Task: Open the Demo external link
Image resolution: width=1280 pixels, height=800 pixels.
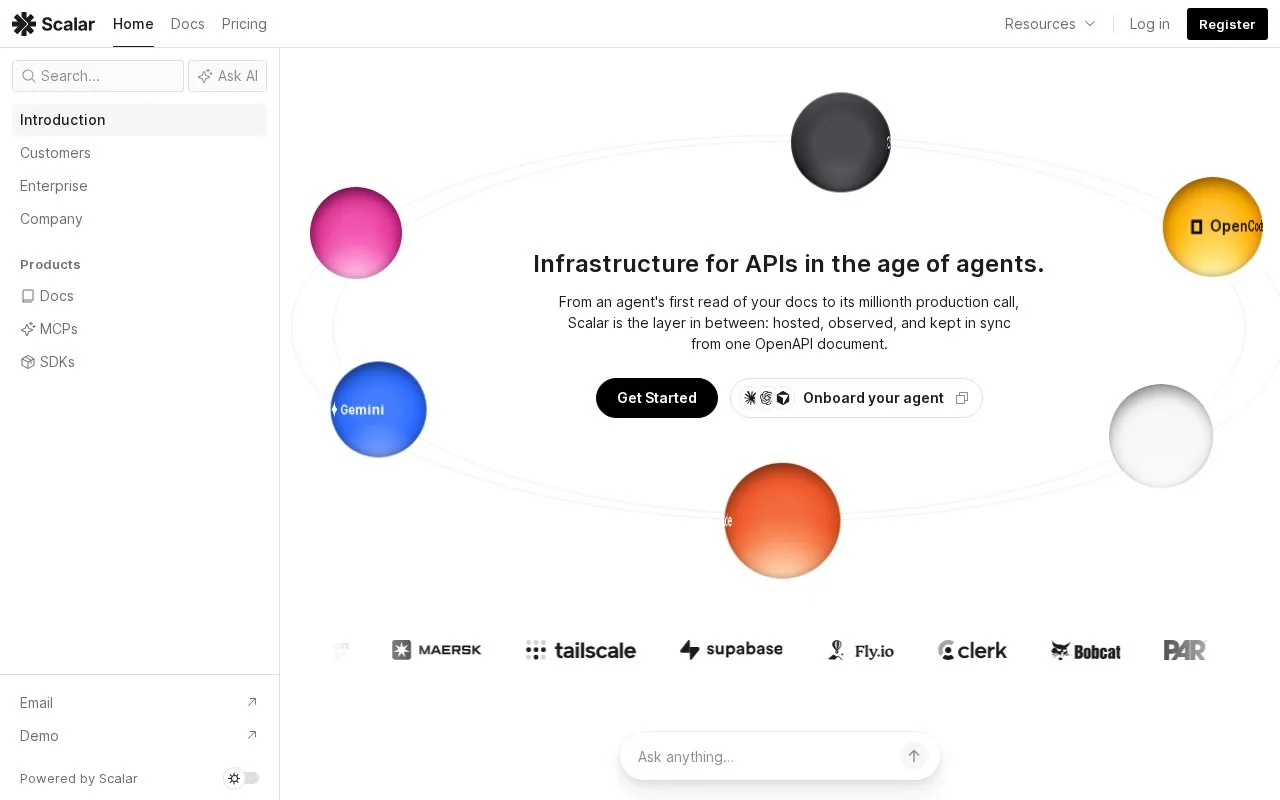Action: 139,736
